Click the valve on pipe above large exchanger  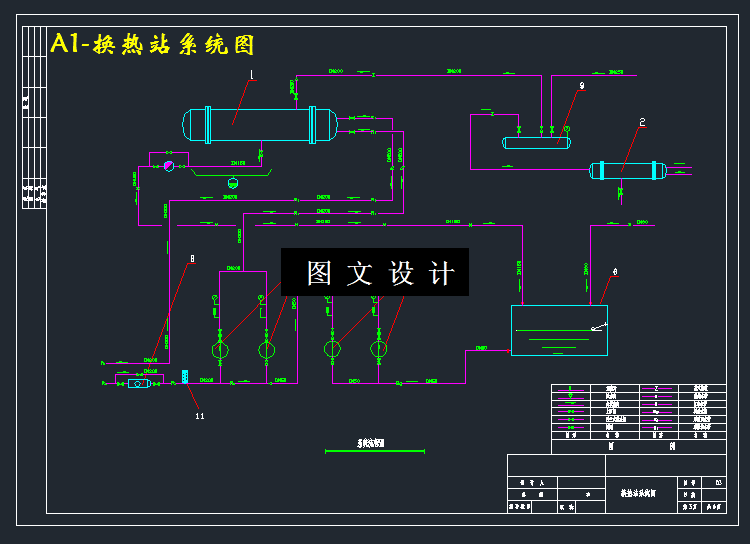click(296, 96)
